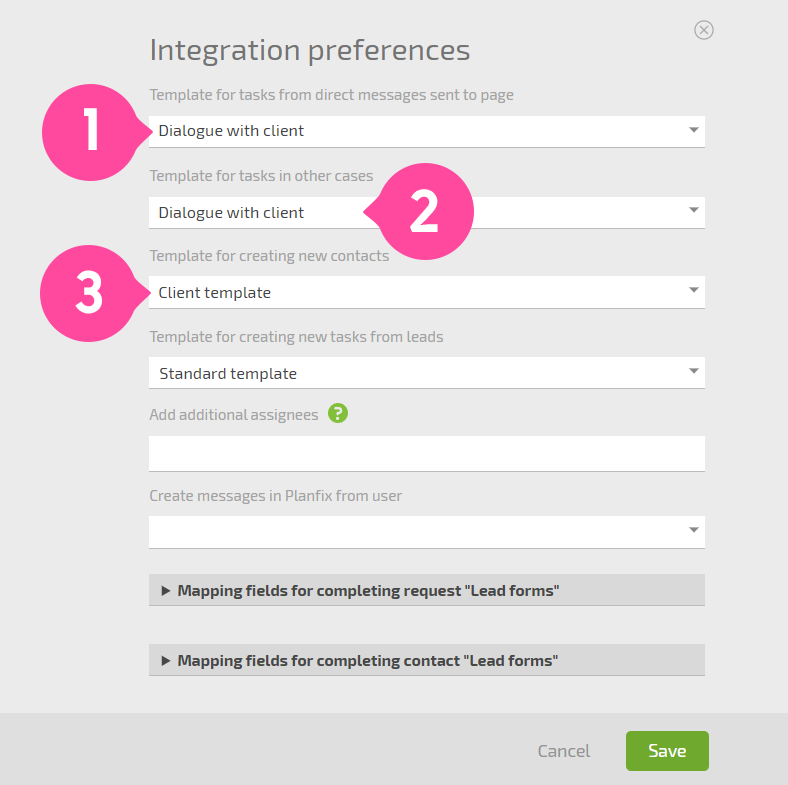Open arrow of direct messages template dropdown
The image size is (788, 785).
pos(694,130)
